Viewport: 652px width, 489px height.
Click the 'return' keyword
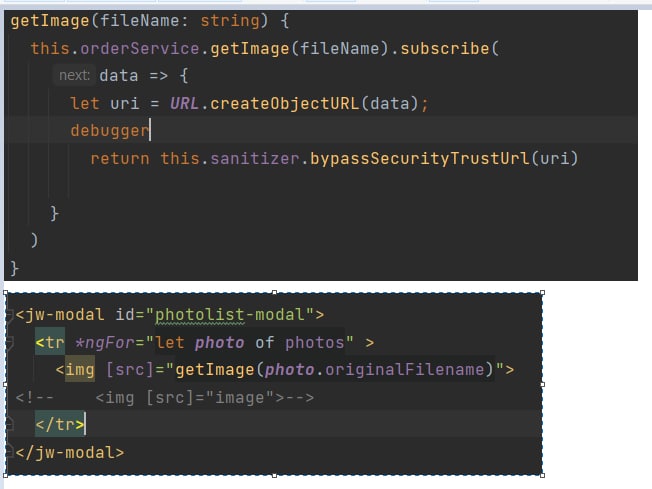(x=120, y=158)
